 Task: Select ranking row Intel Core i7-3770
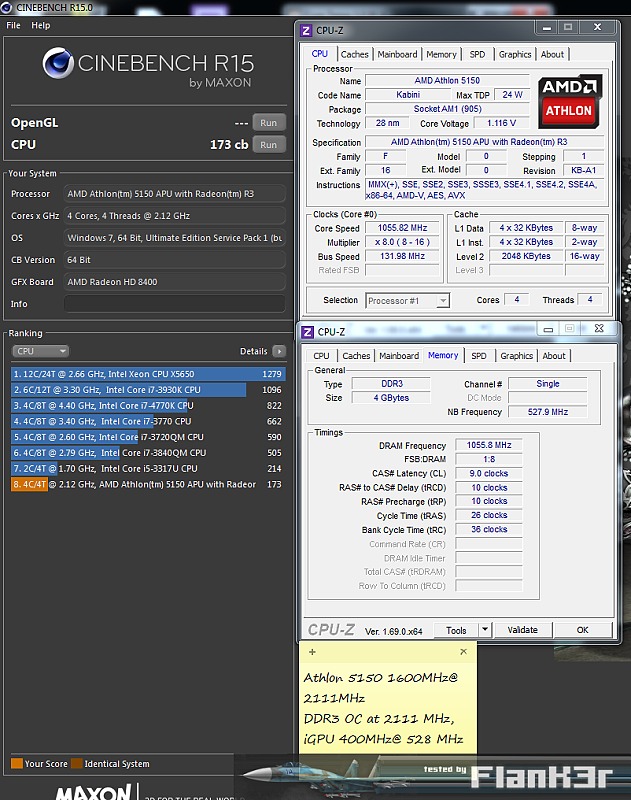click(147, 421)
